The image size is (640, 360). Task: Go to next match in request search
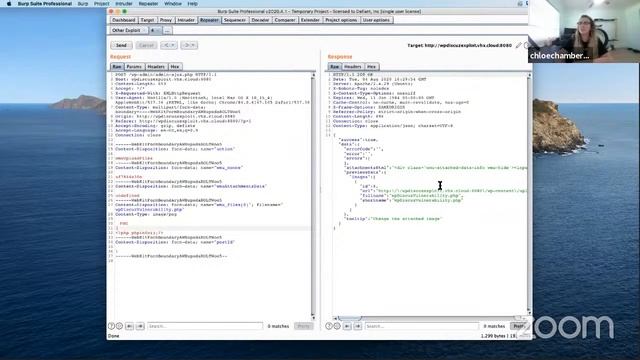[x=140, y=326]
